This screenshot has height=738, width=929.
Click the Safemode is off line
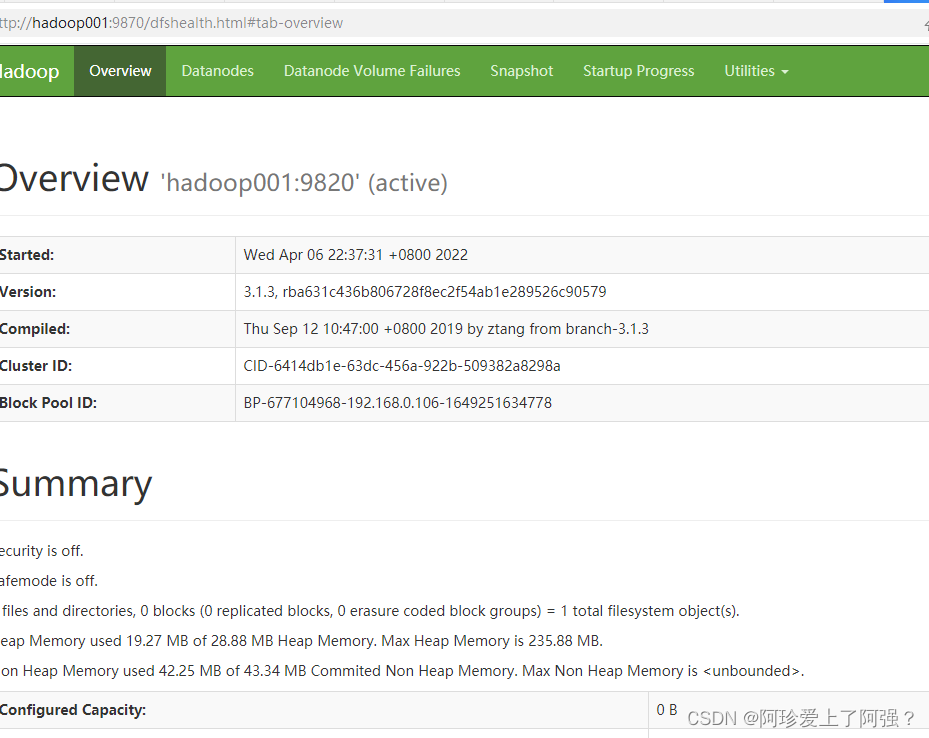tap(49, 581)
